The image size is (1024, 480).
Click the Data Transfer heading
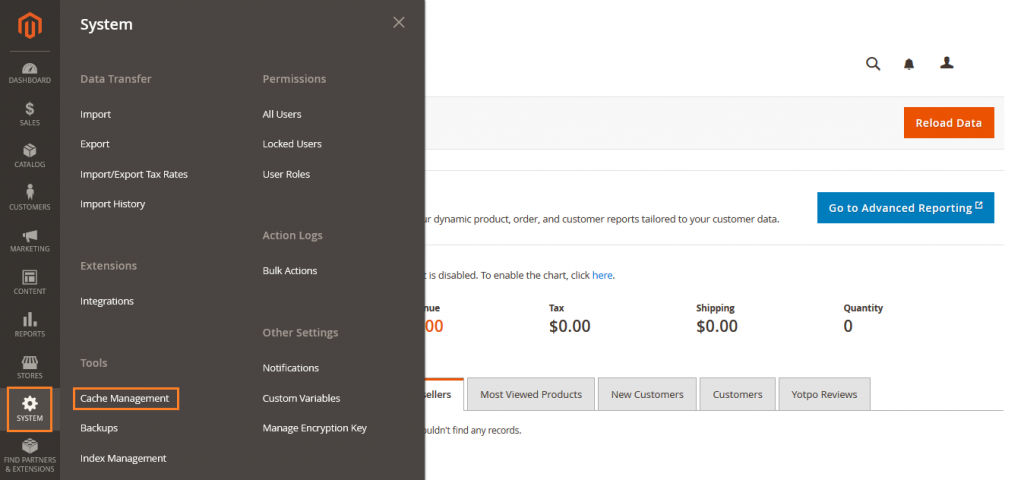[116, 79]
